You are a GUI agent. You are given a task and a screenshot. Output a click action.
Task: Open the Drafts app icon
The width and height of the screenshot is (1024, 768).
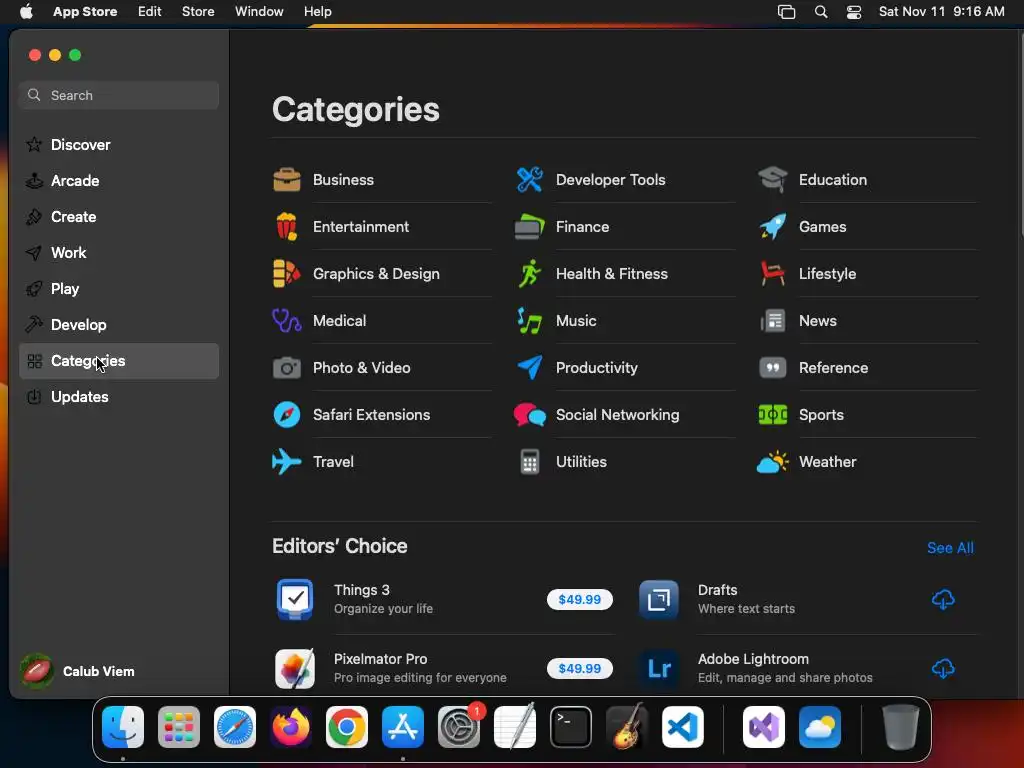(x=658, y=600)
